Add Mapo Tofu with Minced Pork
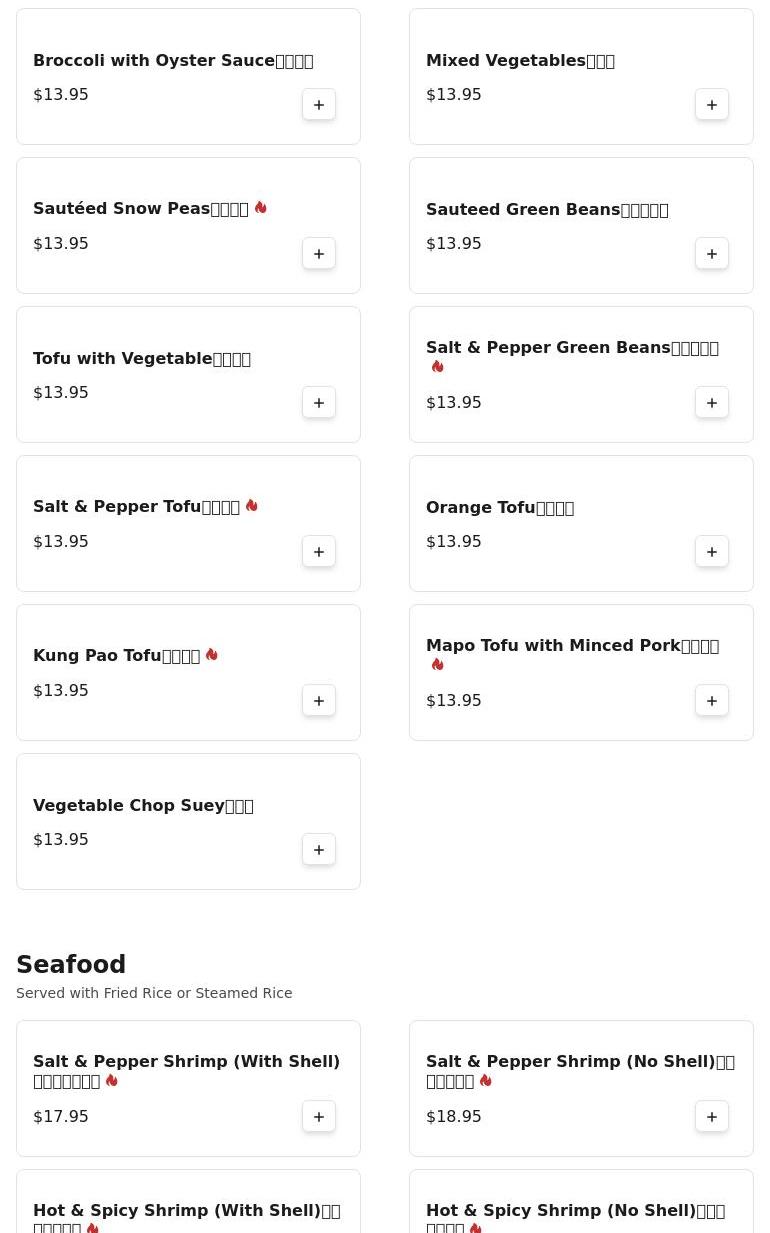The height and width of the screenshot is (1233, 770). [712, 701]
